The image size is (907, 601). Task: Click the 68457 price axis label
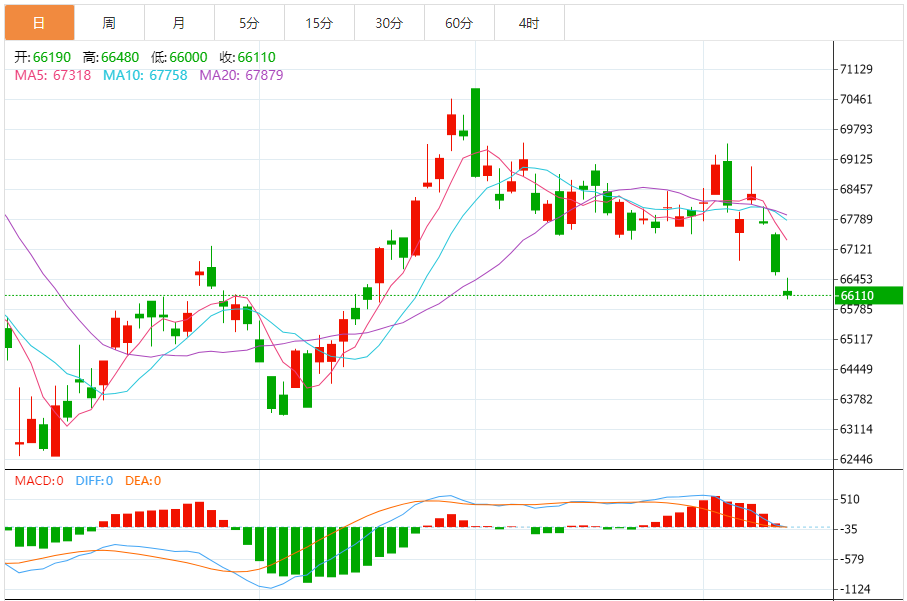click(x=856, y=189)
